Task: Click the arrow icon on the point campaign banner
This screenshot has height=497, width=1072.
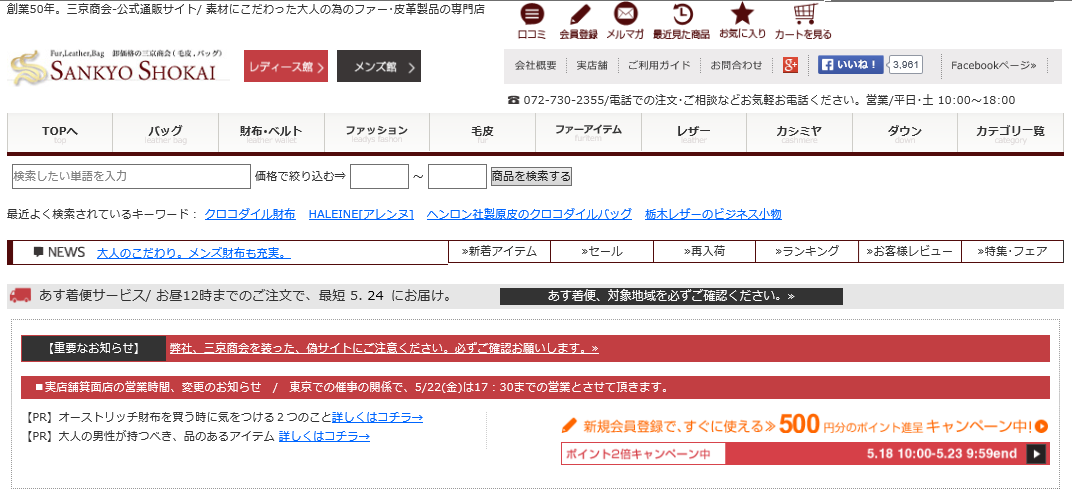Action: 1036,454
